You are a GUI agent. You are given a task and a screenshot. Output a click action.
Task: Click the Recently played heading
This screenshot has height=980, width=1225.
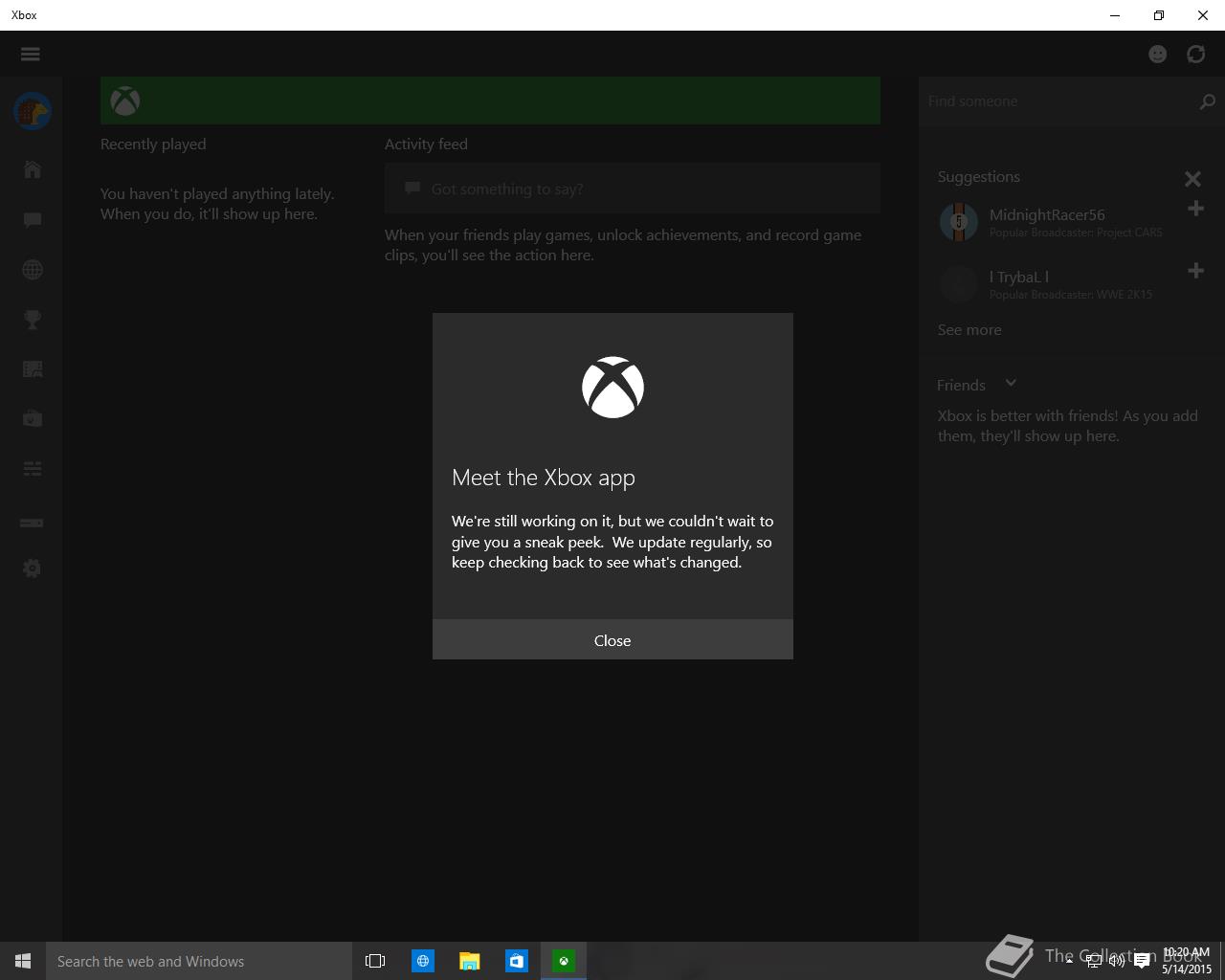coord(153,144)
